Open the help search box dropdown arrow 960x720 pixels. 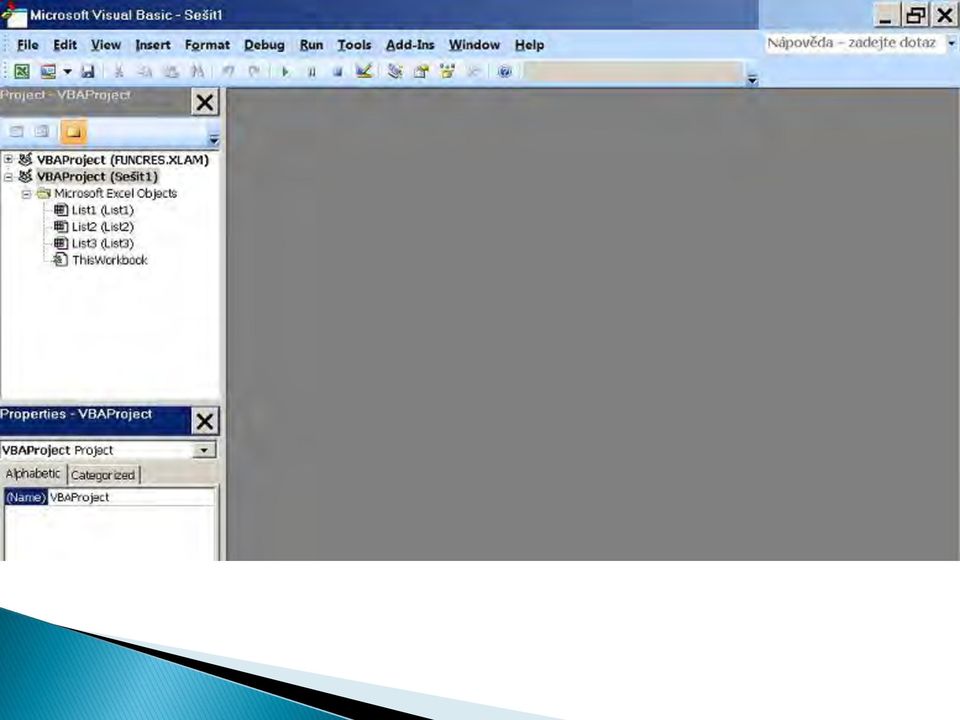tap(951, 43)
